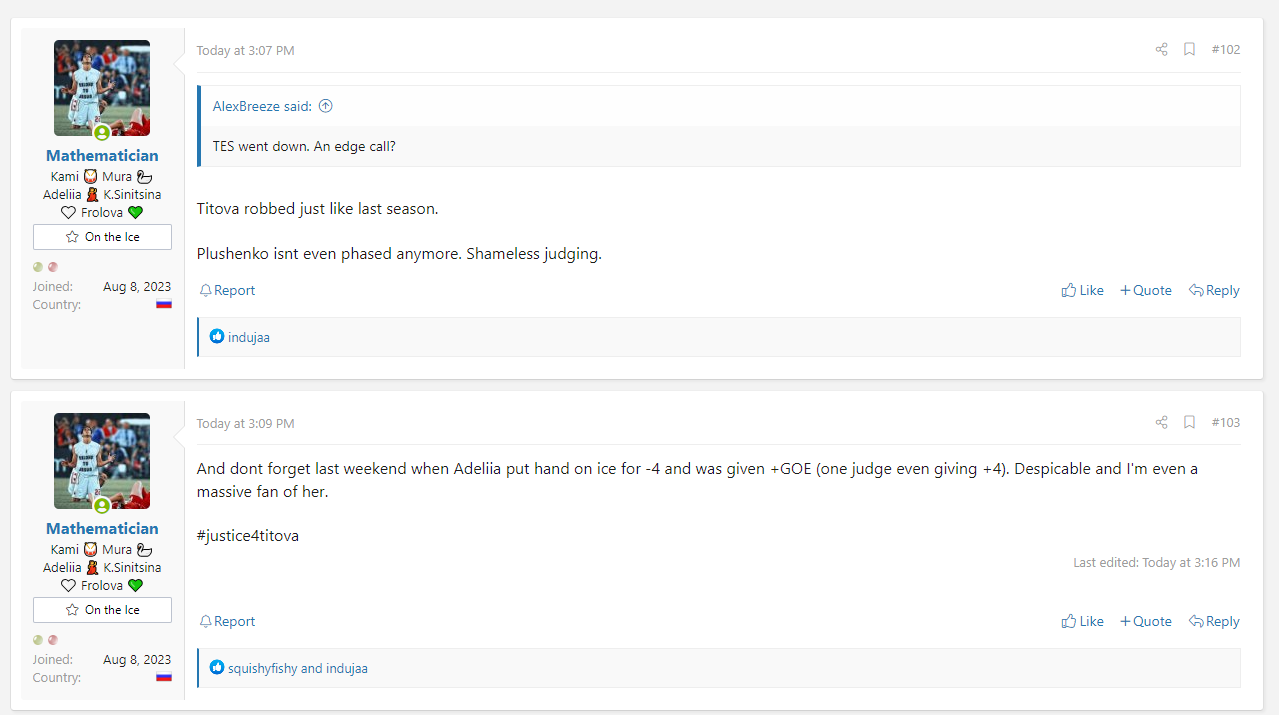
Task: Reply to post #102
Action: 1214,290
